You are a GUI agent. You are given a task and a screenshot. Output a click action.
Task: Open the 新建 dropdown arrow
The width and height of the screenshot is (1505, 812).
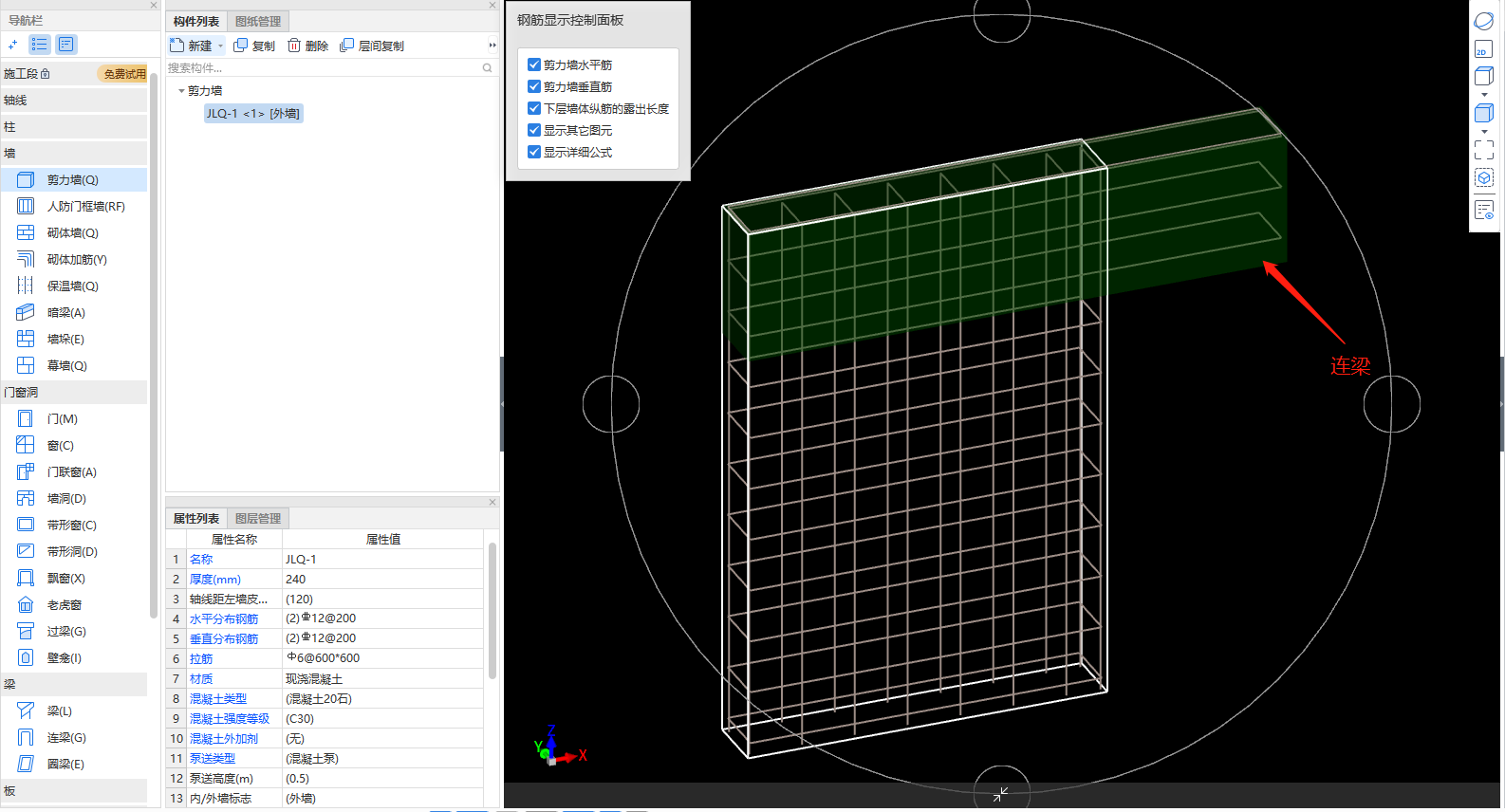pos(221,46)
